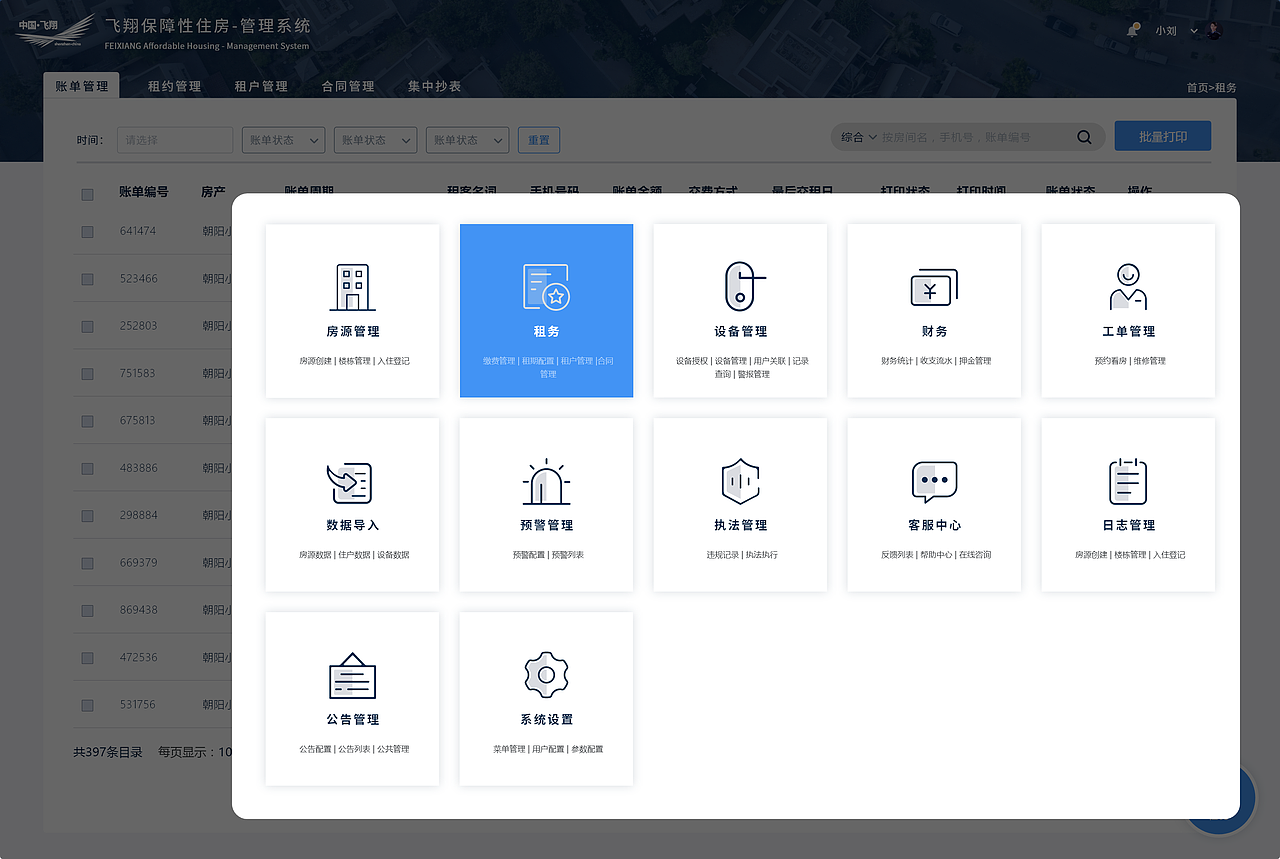This screenshot has width=1280, height=859.
Task: Check the row for bill 298884
Action: [x=87, y=516]
